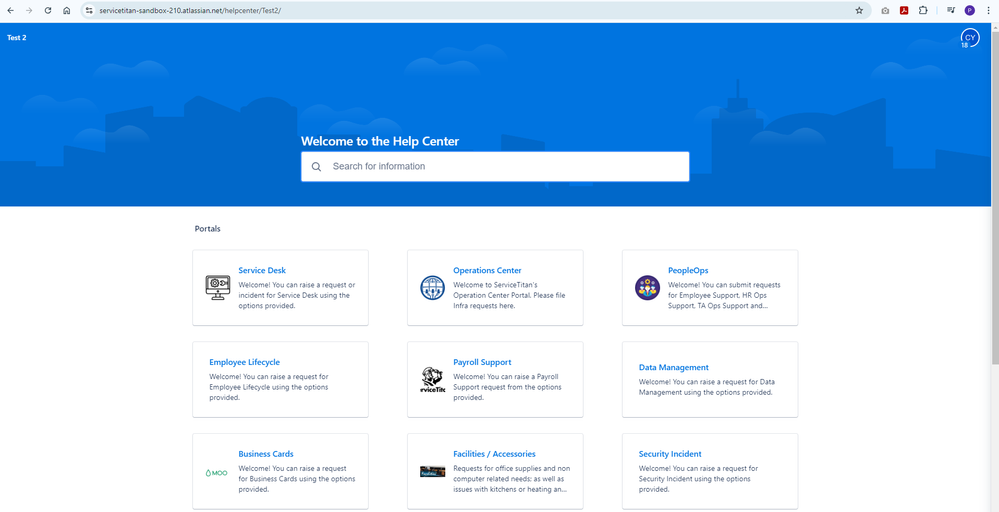Open the Employee Lifecycle portal link
Screen dimensions: 999x512
click(x=245, y=362)
